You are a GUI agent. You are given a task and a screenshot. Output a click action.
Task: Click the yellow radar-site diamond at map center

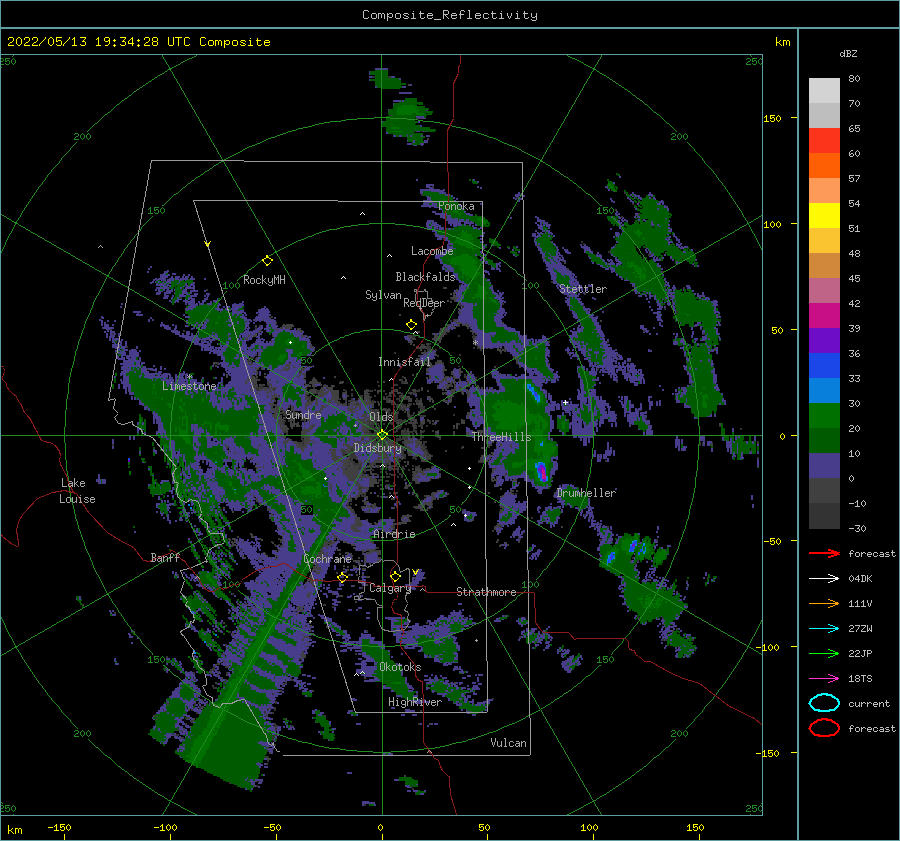tap(382, 435)
